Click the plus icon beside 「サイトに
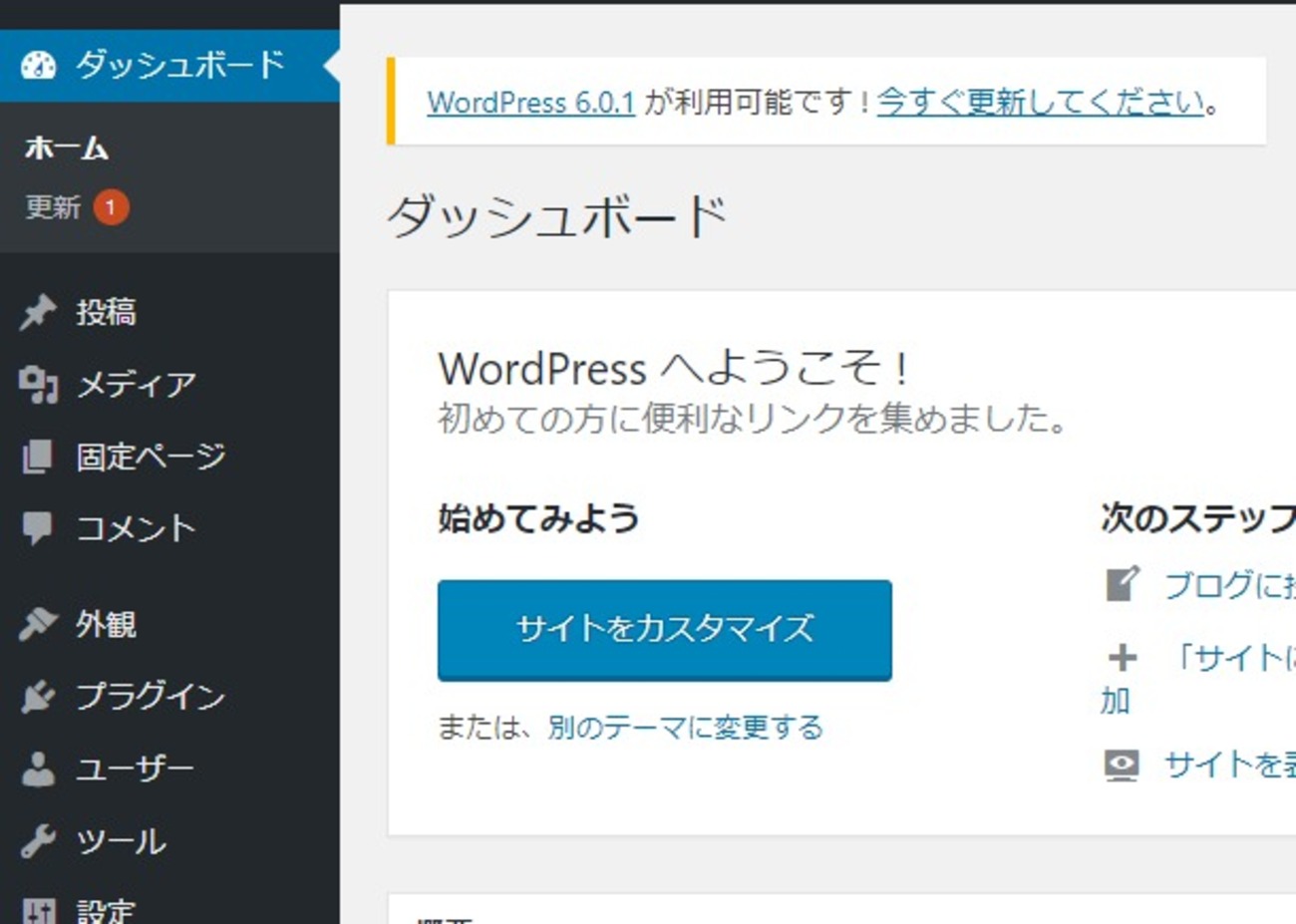This screenshot has width=1296, height=924. tap(1122, 658)
